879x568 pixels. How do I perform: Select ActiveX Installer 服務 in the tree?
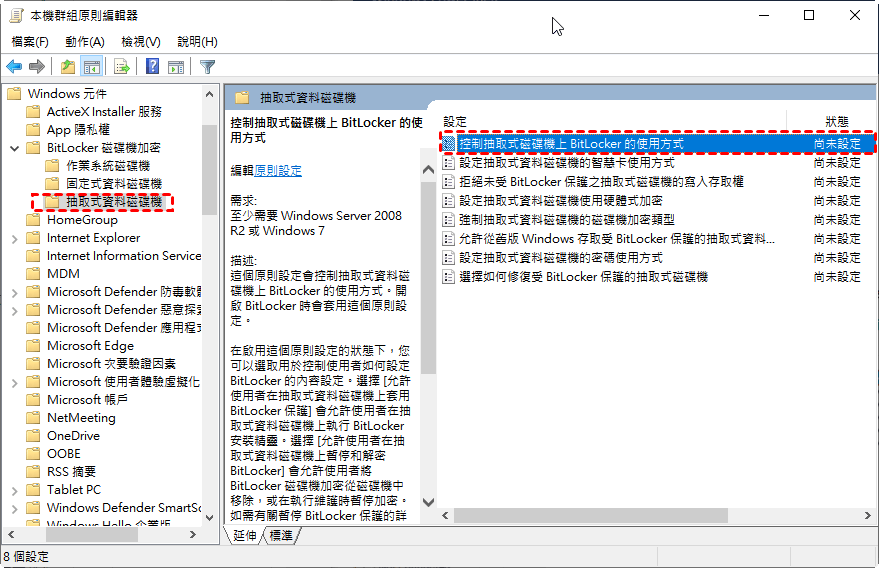104,112
